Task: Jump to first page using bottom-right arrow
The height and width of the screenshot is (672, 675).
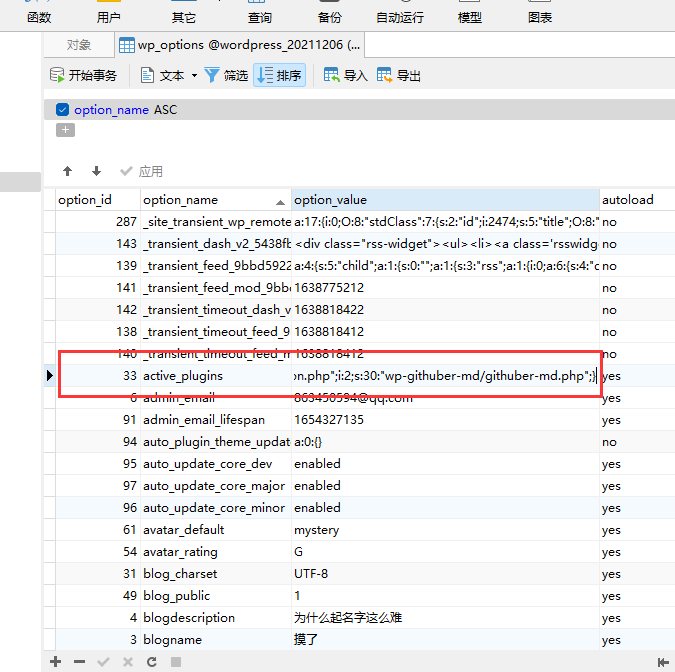Action: coord(662,662)
